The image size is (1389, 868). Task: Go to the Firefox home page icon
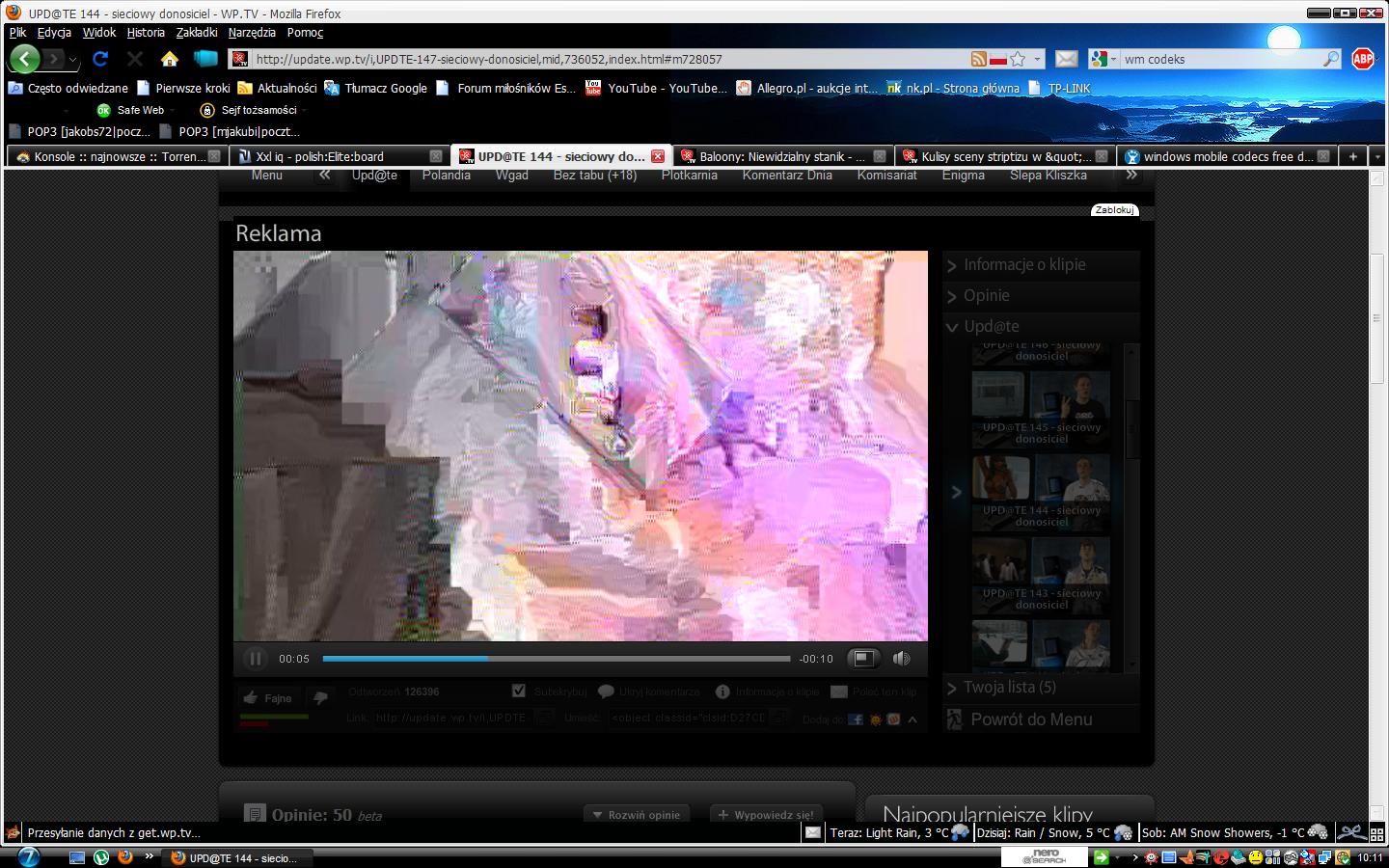pyautogui.click(x=170, y=59)
